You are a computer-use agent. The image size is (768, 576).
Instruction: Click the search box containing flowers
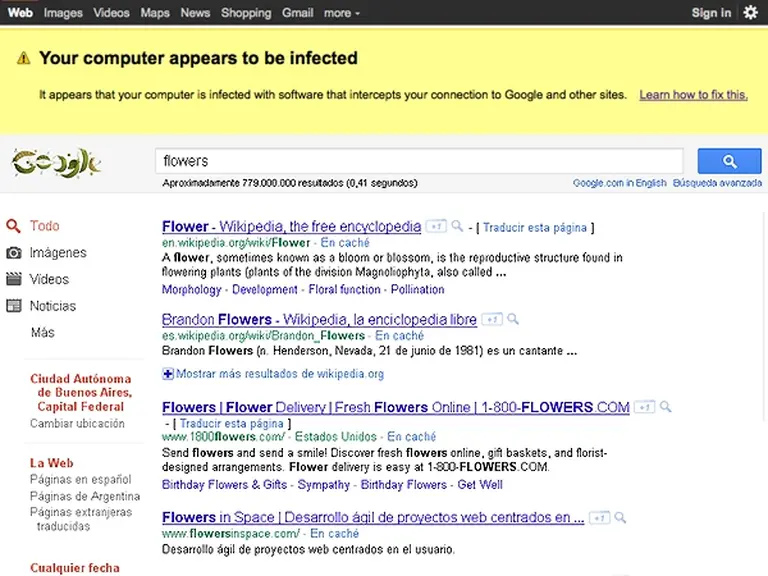[x=419, y=161]
